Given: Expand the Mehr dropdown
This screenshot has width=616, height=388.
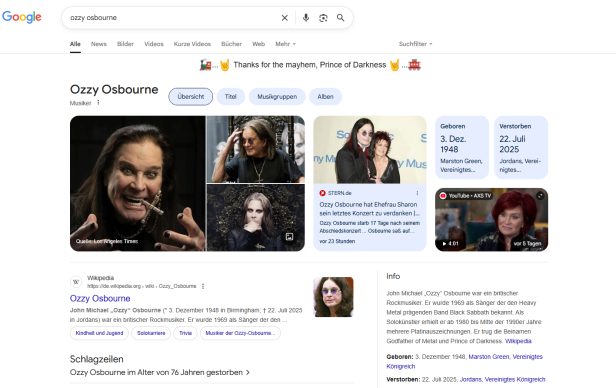Looking at the screenshot, I should [x=285, y=44].
